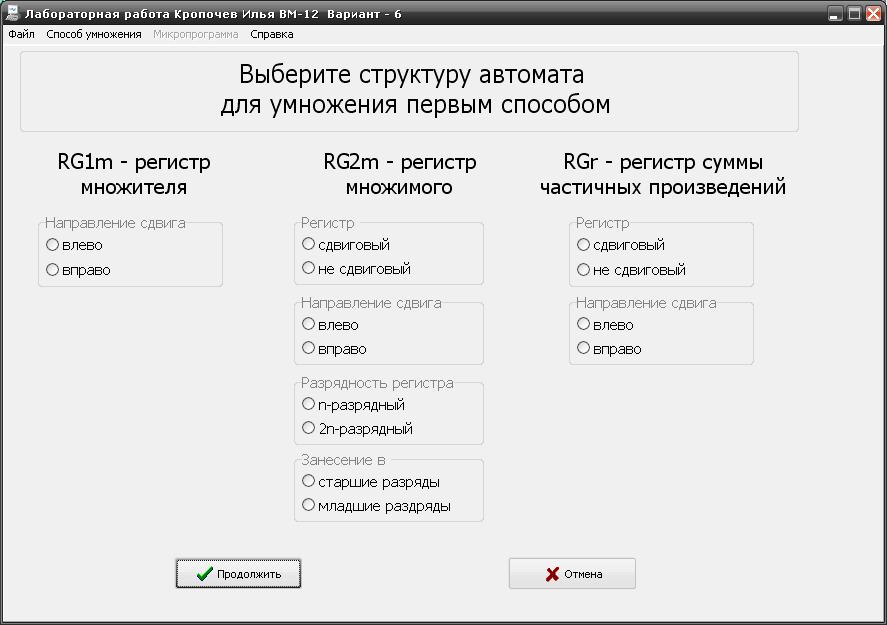Set RG2m register as сдвиговый
The image size is (887, 625).
[346, 244]
